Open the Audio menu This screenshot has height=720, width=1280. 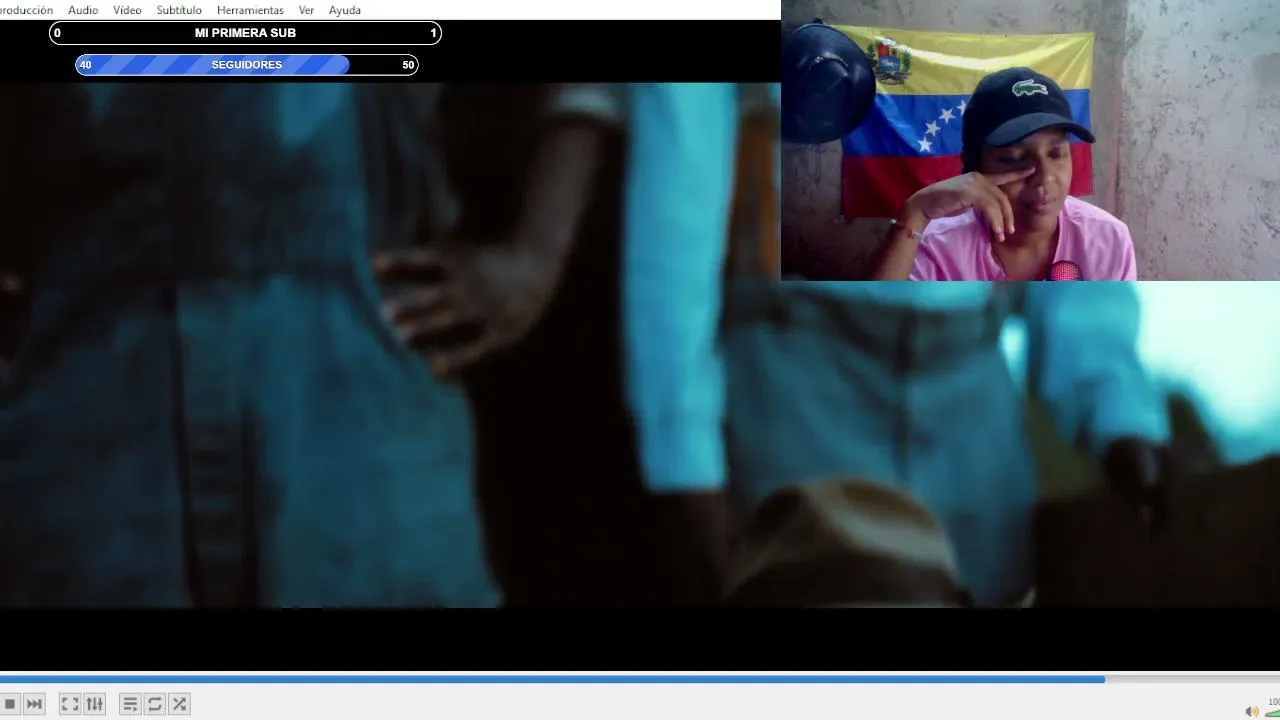(83, 10)
